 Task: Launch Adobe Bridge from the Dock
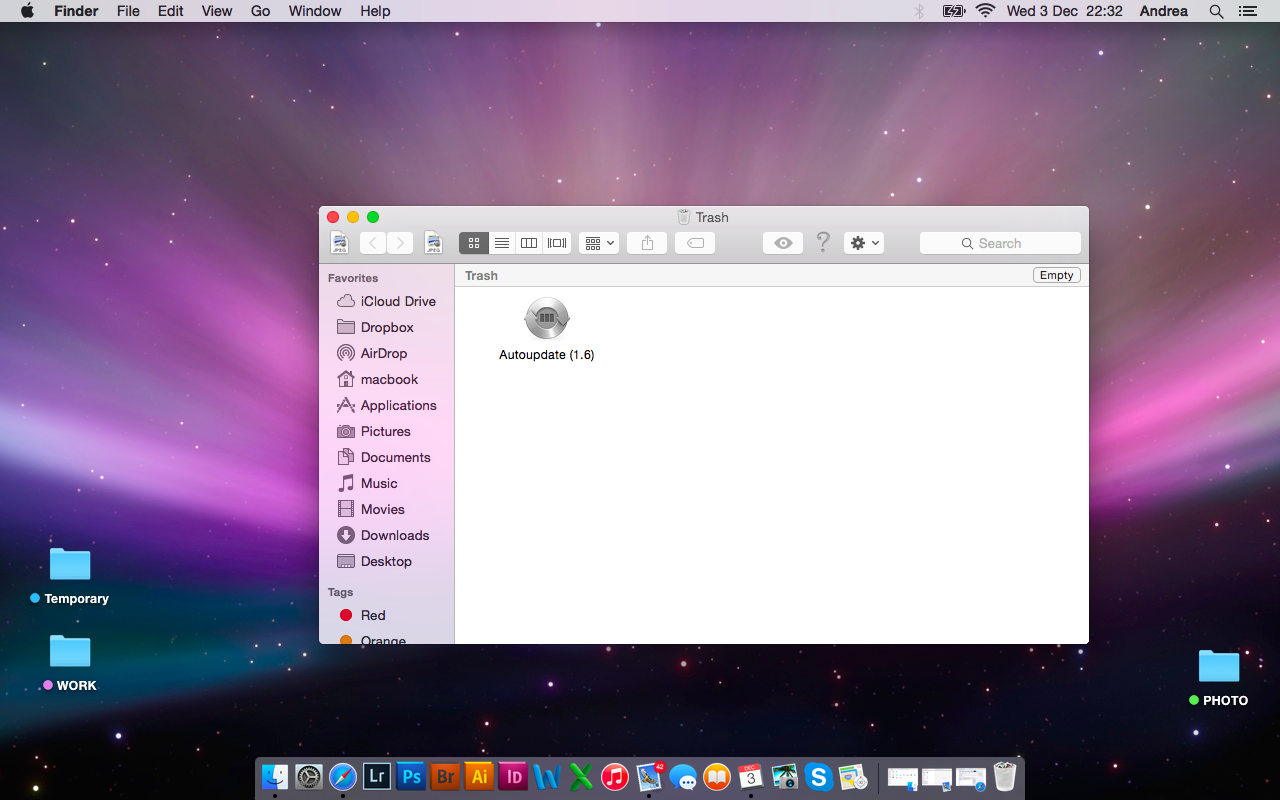pos(445,776)
